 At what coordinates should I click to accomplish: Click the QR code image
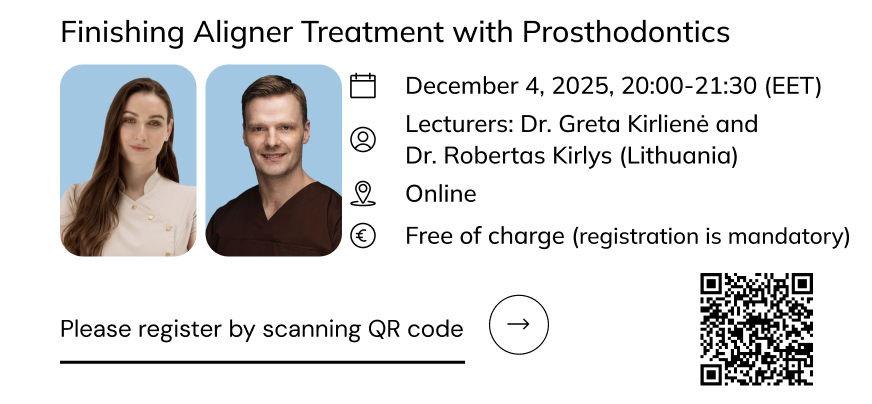coord(756,329)
